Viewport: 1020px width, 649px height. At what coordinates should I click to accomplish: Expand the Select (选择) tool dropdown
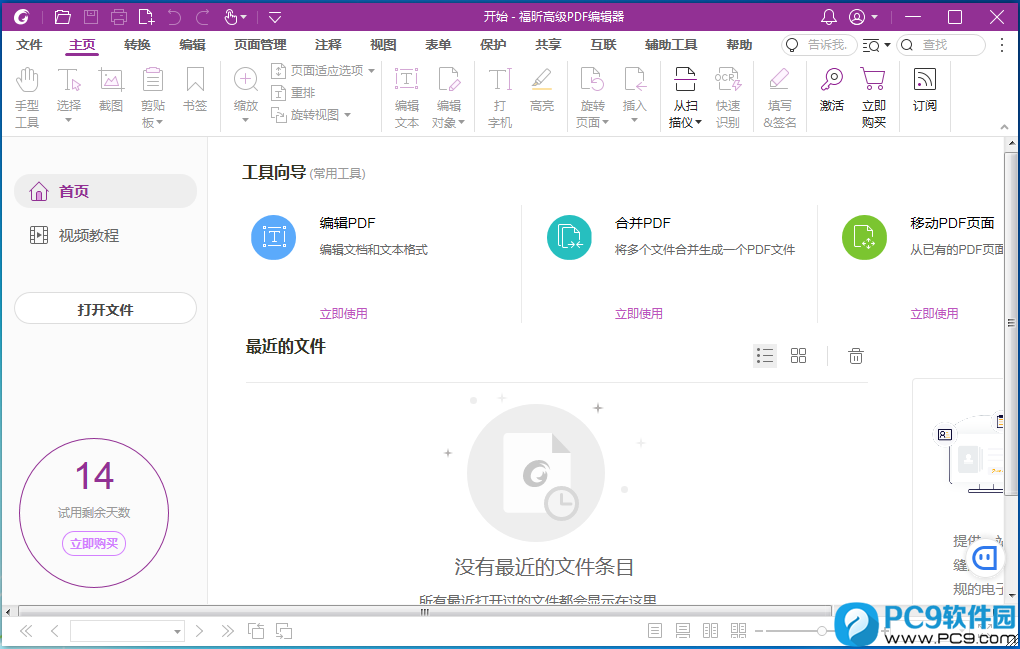[x=68, y=120]
